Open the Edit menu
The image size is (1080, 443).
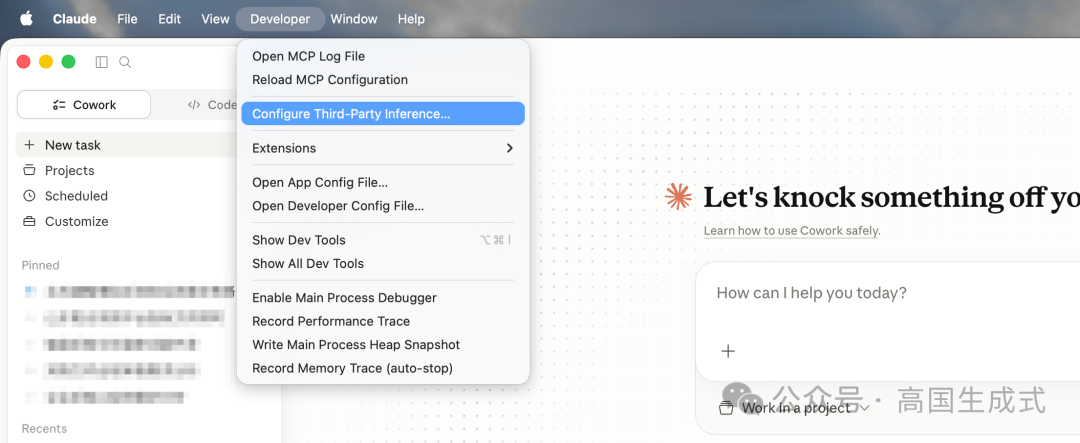click(x=169, y=19)
